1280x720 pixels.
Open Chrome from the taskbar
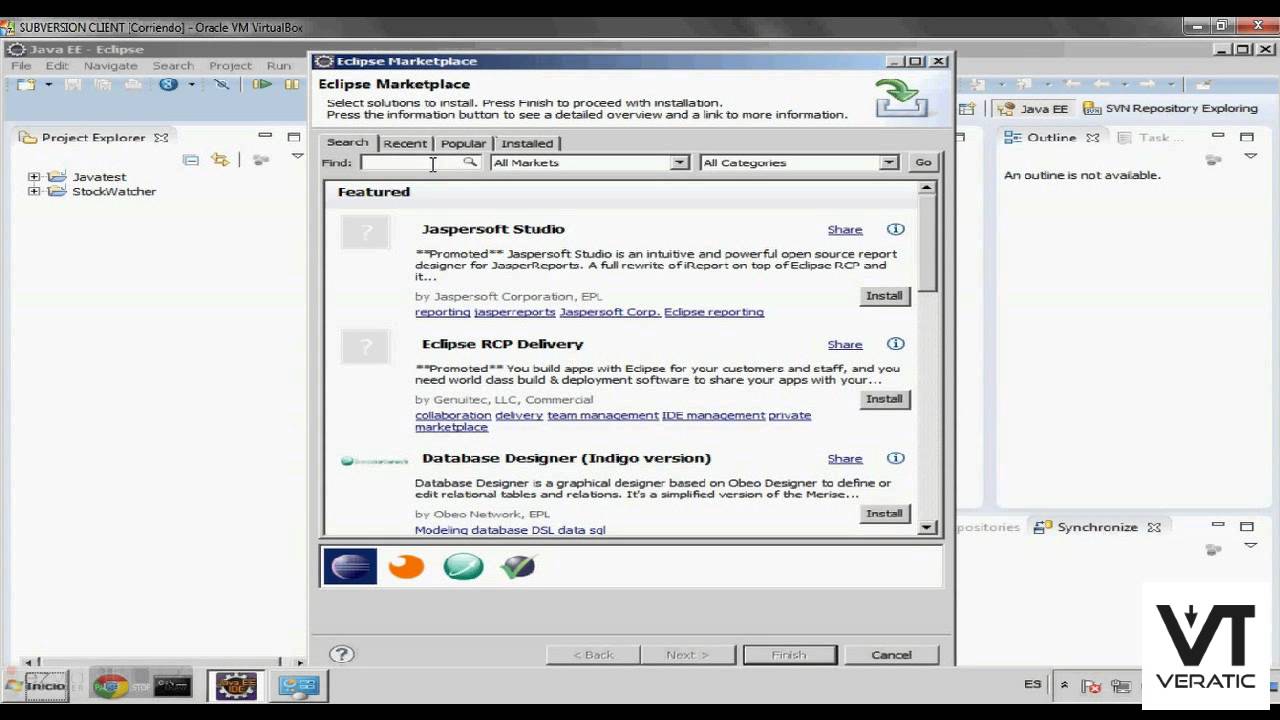[x=111, y=686]
